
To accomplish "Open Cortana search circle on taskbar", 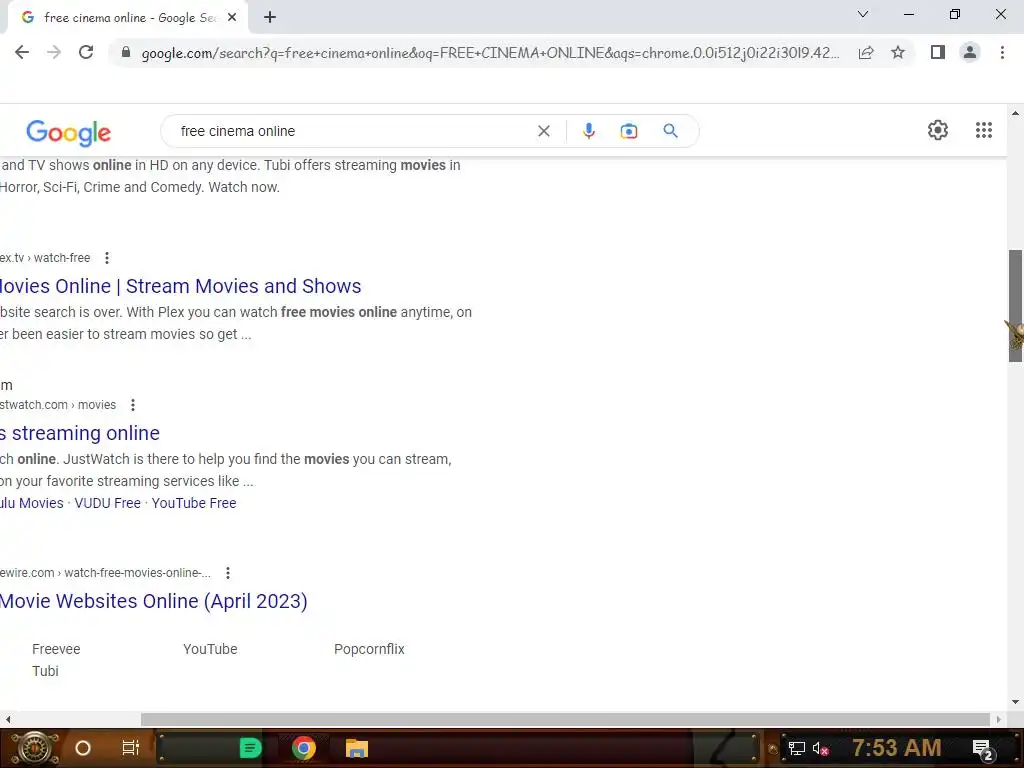I will pos(83,748).
